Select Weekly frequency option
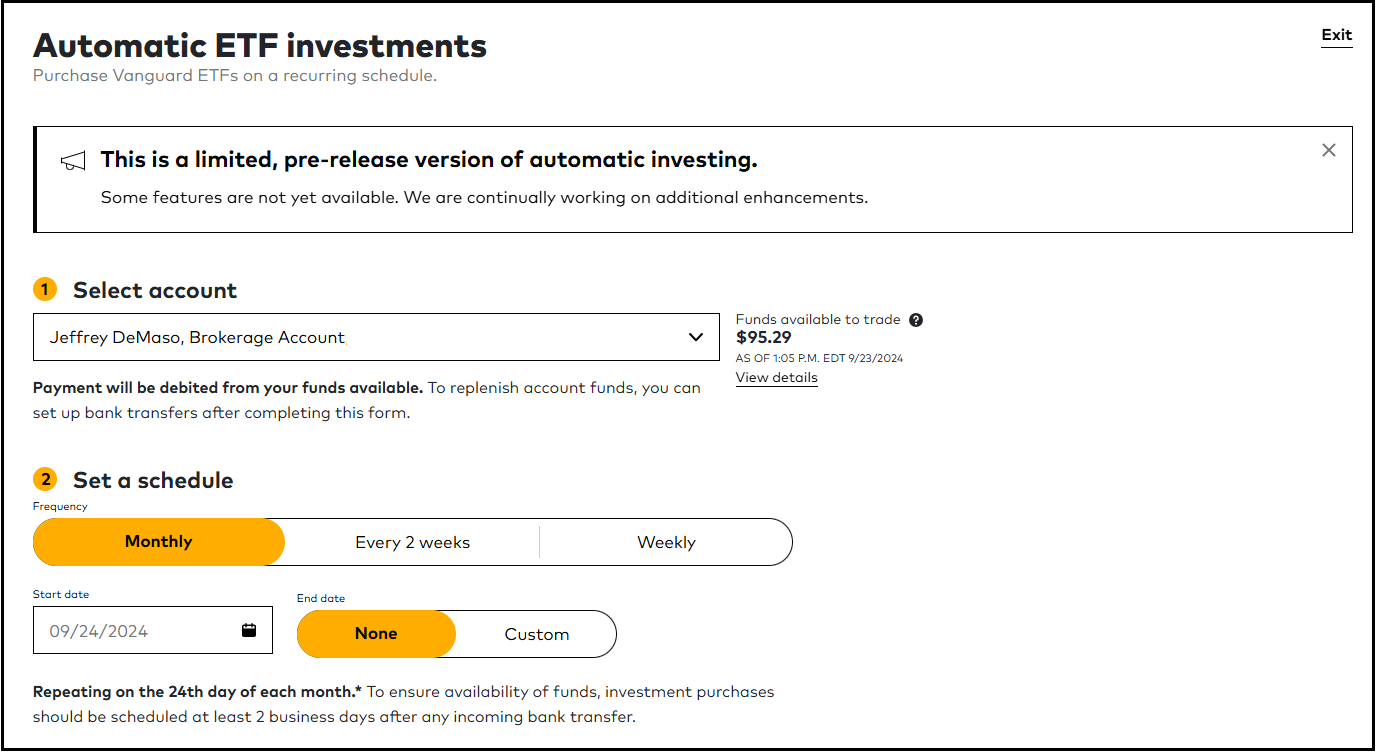Viewport: 1376px width, 753px height. coord(666,542)
